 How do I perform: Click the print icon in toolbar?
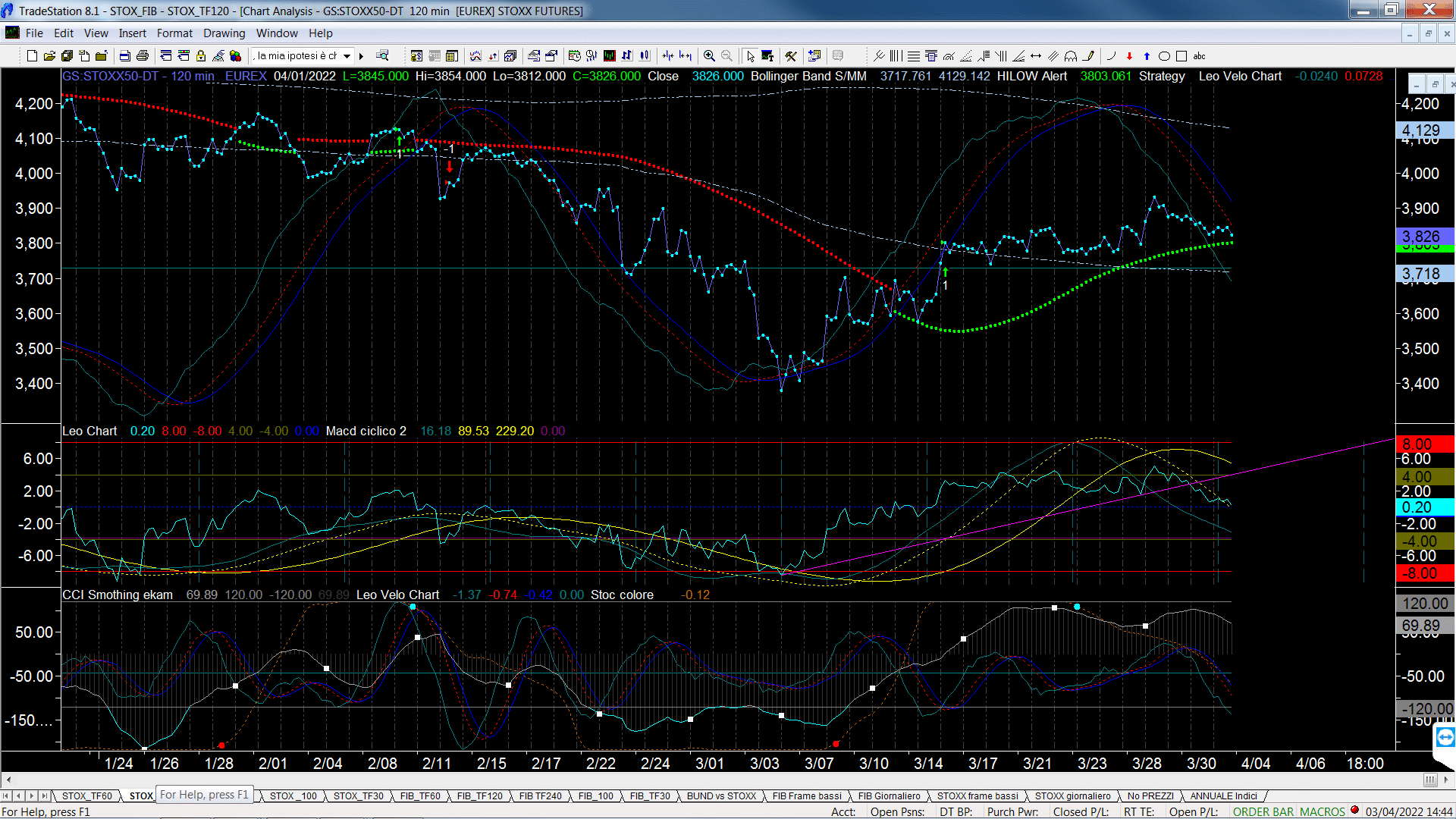pos(142,55)
